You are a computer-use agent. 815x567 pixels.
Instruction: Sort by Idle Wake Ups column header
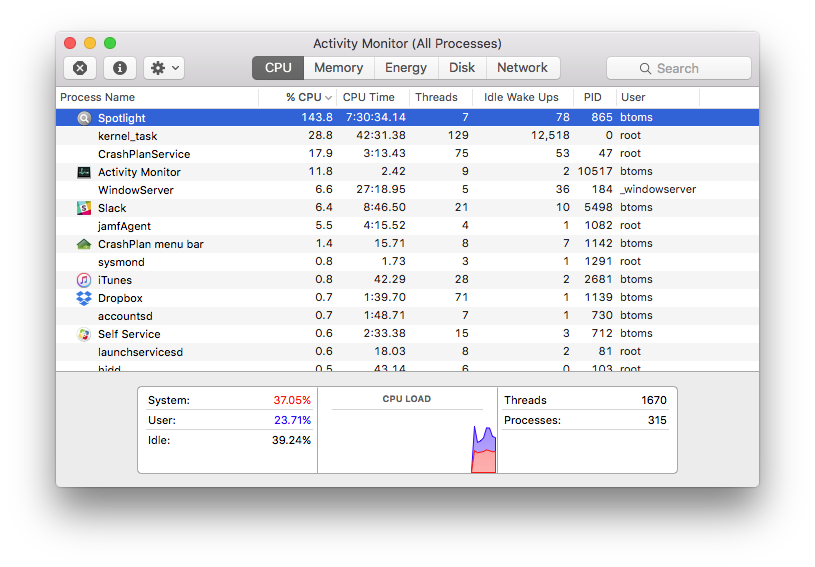pyautogui.click(x=523, y=97)
